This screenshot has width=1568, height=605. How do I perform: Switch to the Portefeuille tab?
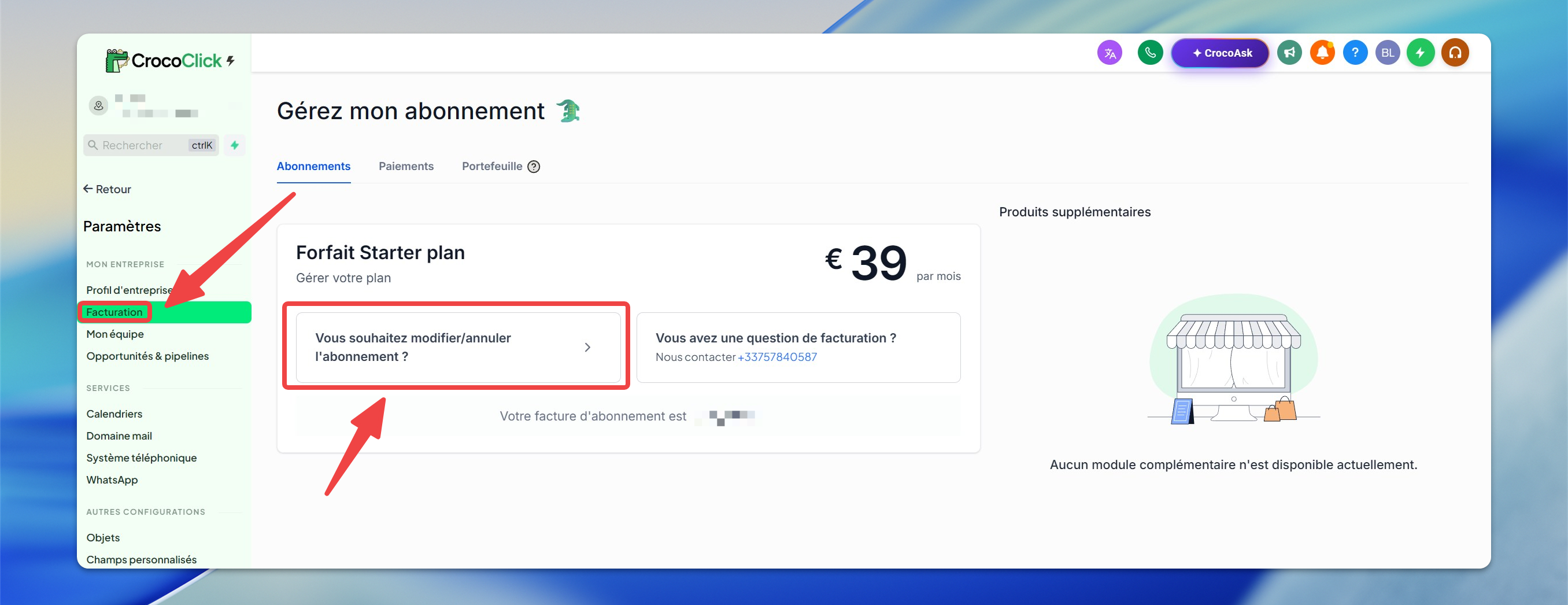(492, 166)
